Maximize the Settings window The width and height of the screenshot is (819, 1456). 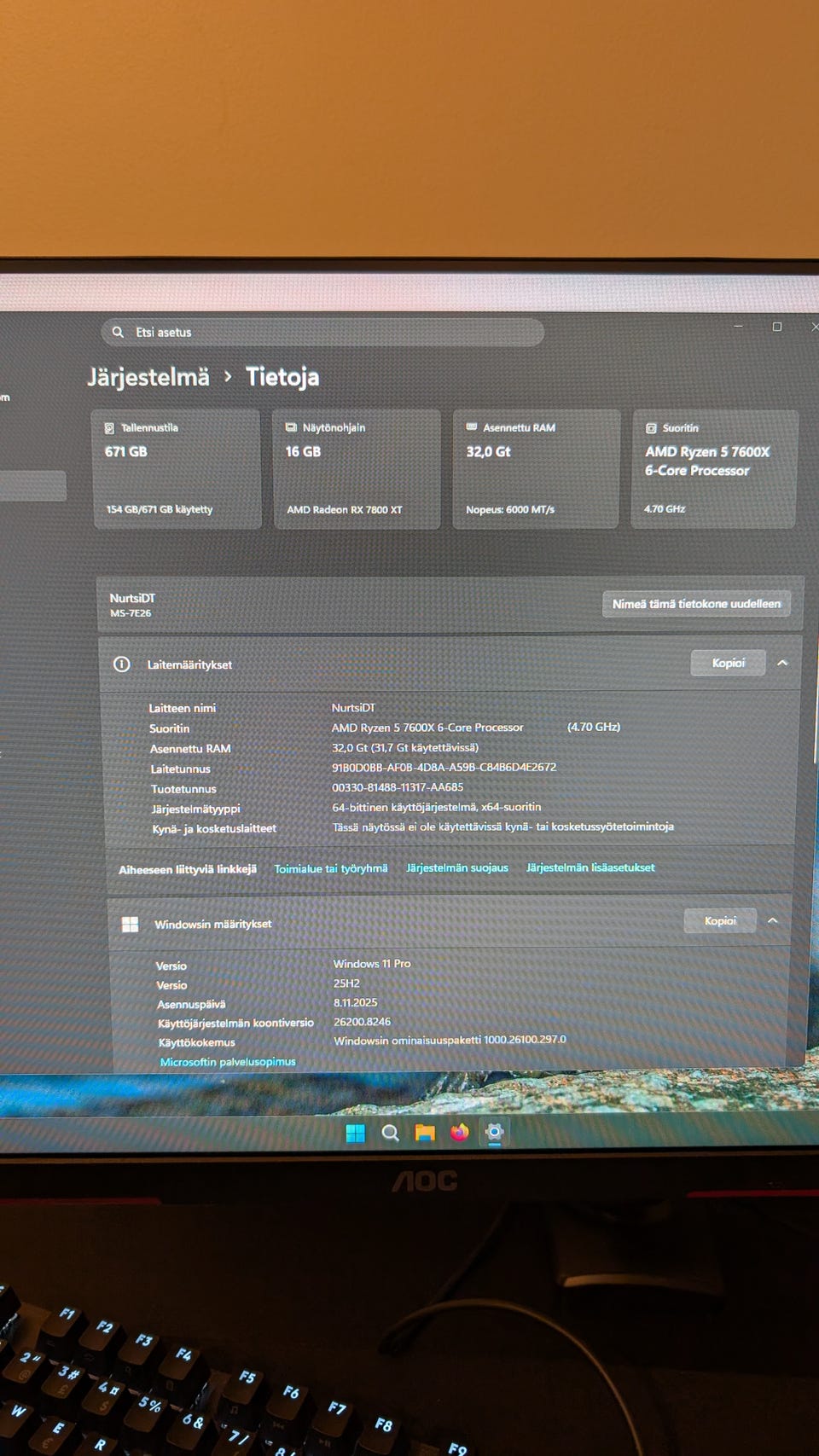[777, 327]
